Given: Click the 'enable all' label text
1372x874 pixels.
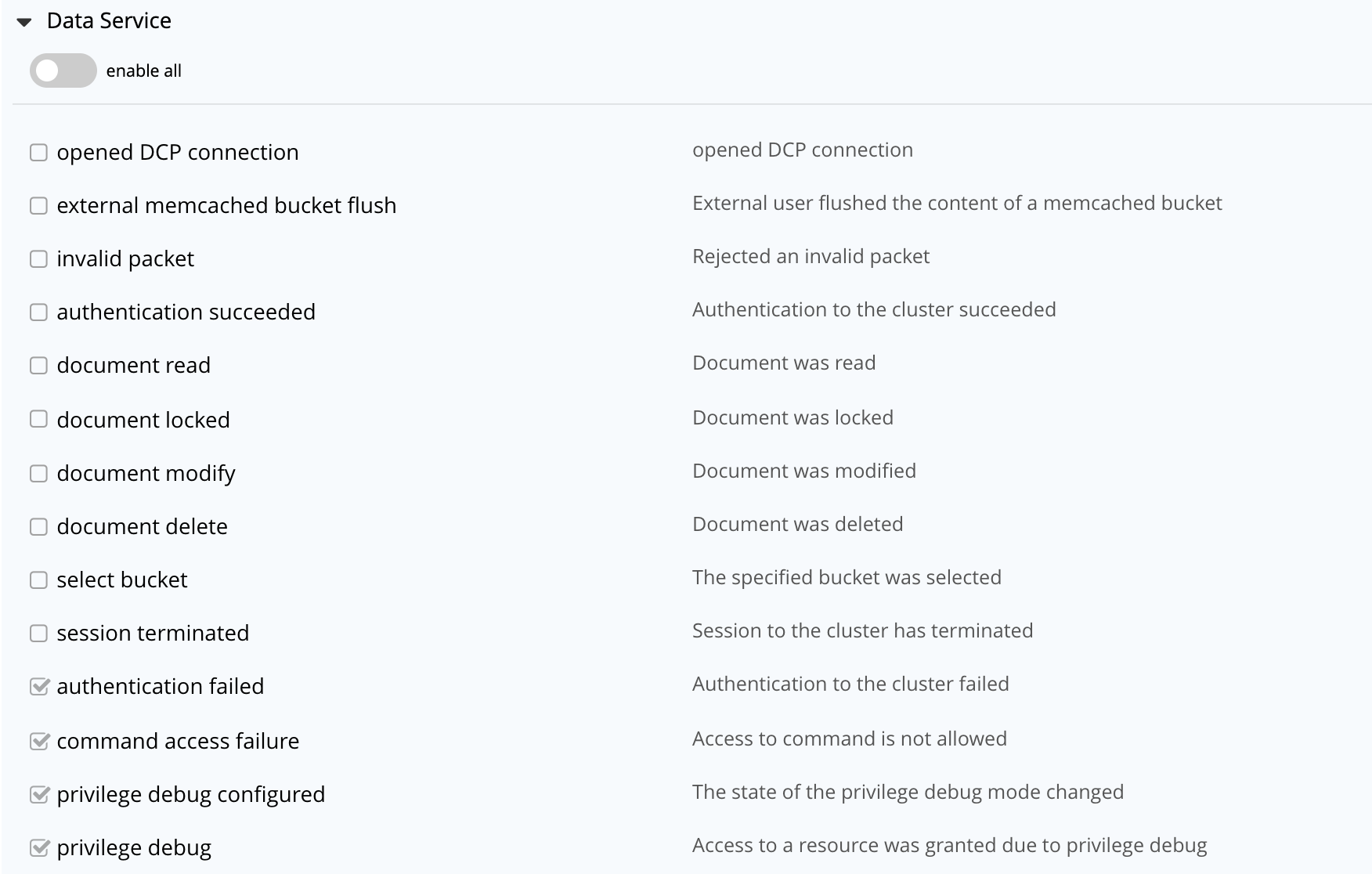Looking at the screenshot, I should 143,71.
